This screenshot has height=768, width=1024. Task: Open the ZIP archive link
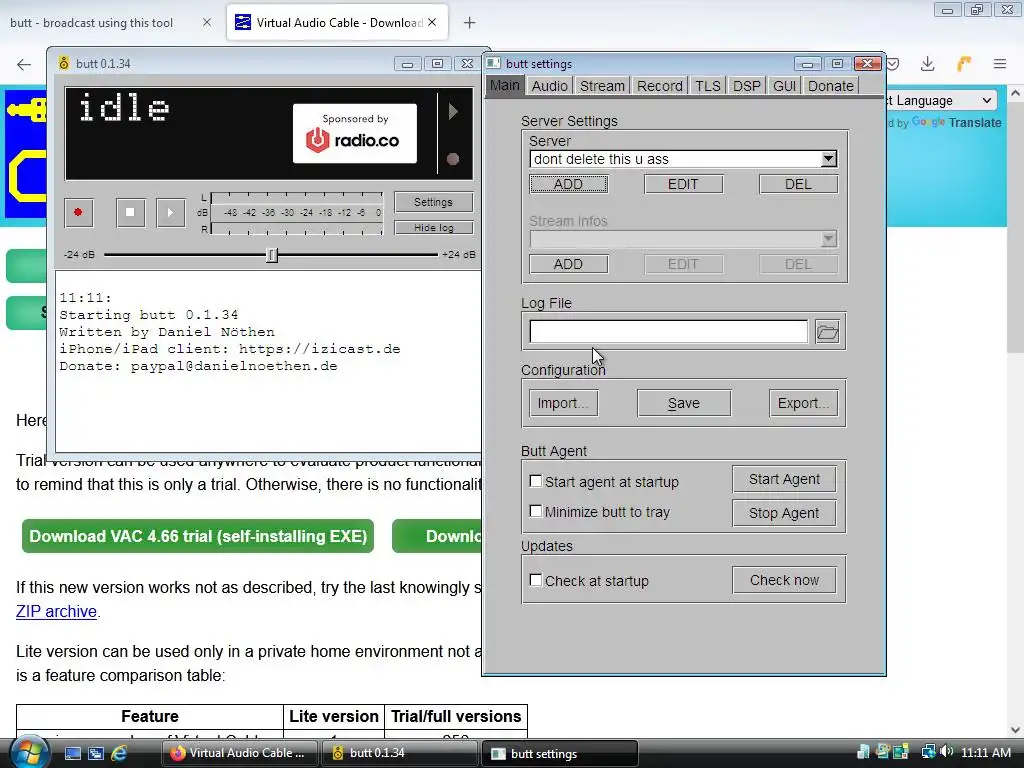point(56,611)
